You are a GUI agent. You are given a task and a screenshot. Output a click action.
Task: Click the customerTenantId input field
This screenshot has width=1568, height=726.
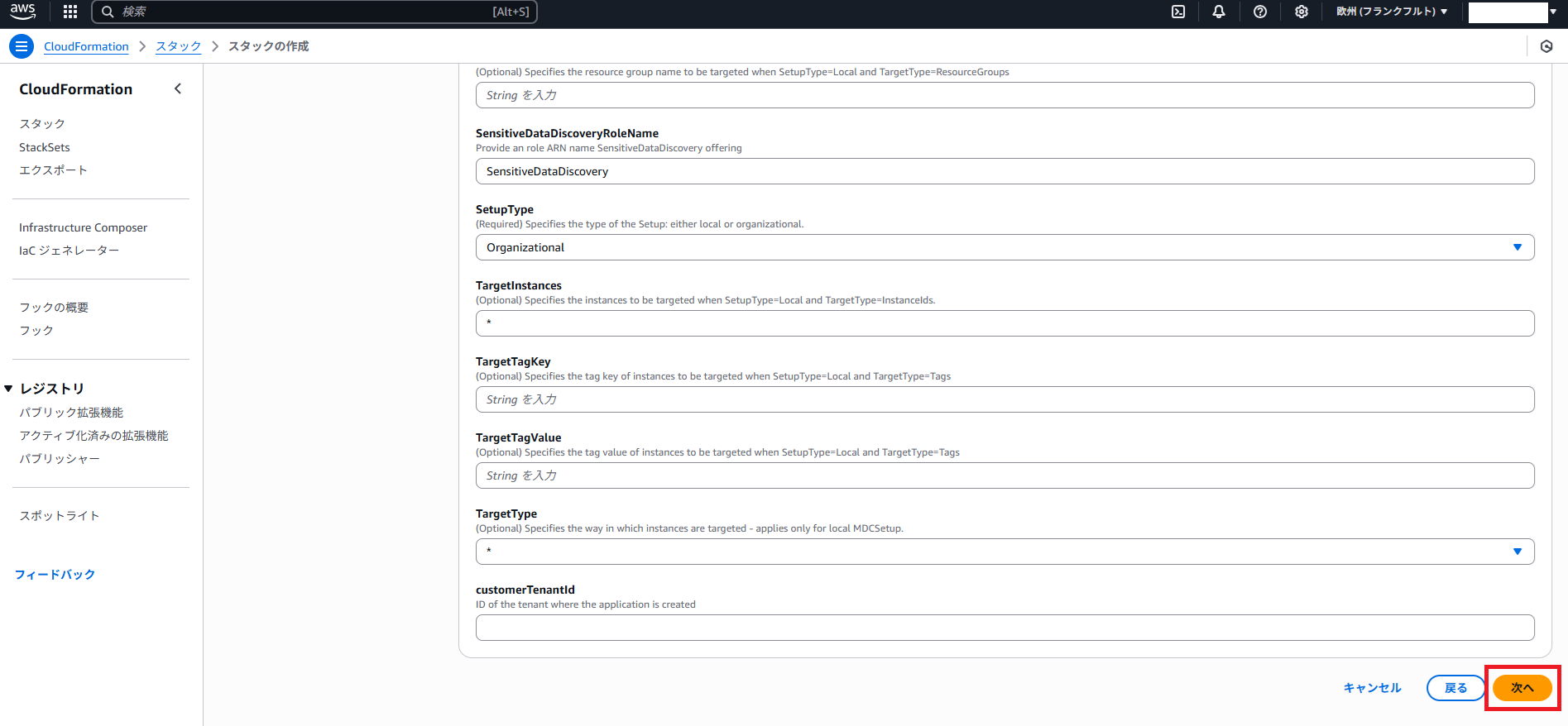point(1005,628)
